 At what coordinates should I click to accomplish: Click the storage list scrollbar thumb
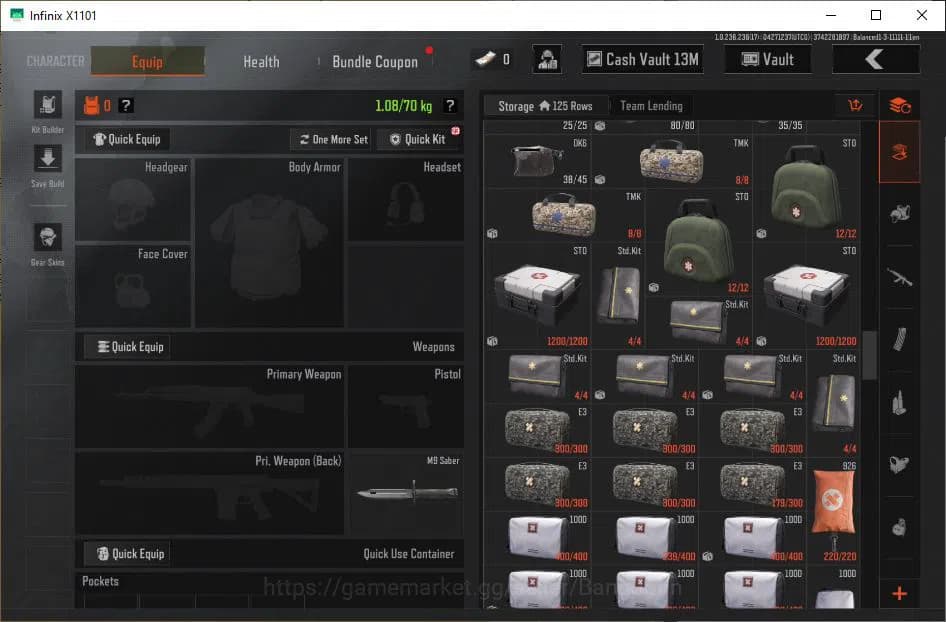869,355
